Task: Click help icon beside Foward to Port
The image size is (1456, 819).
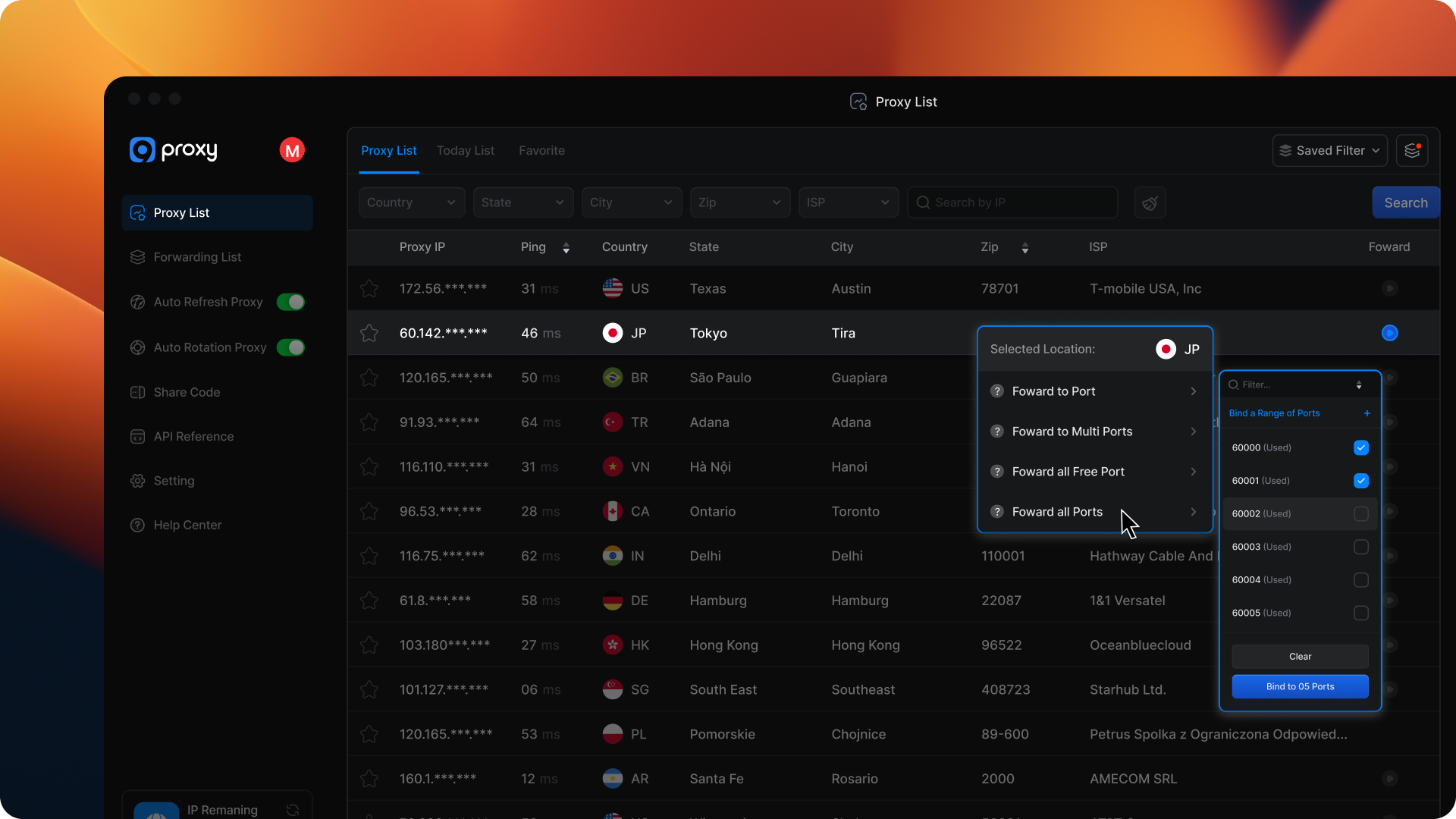Action: click(x=997, y=391)
